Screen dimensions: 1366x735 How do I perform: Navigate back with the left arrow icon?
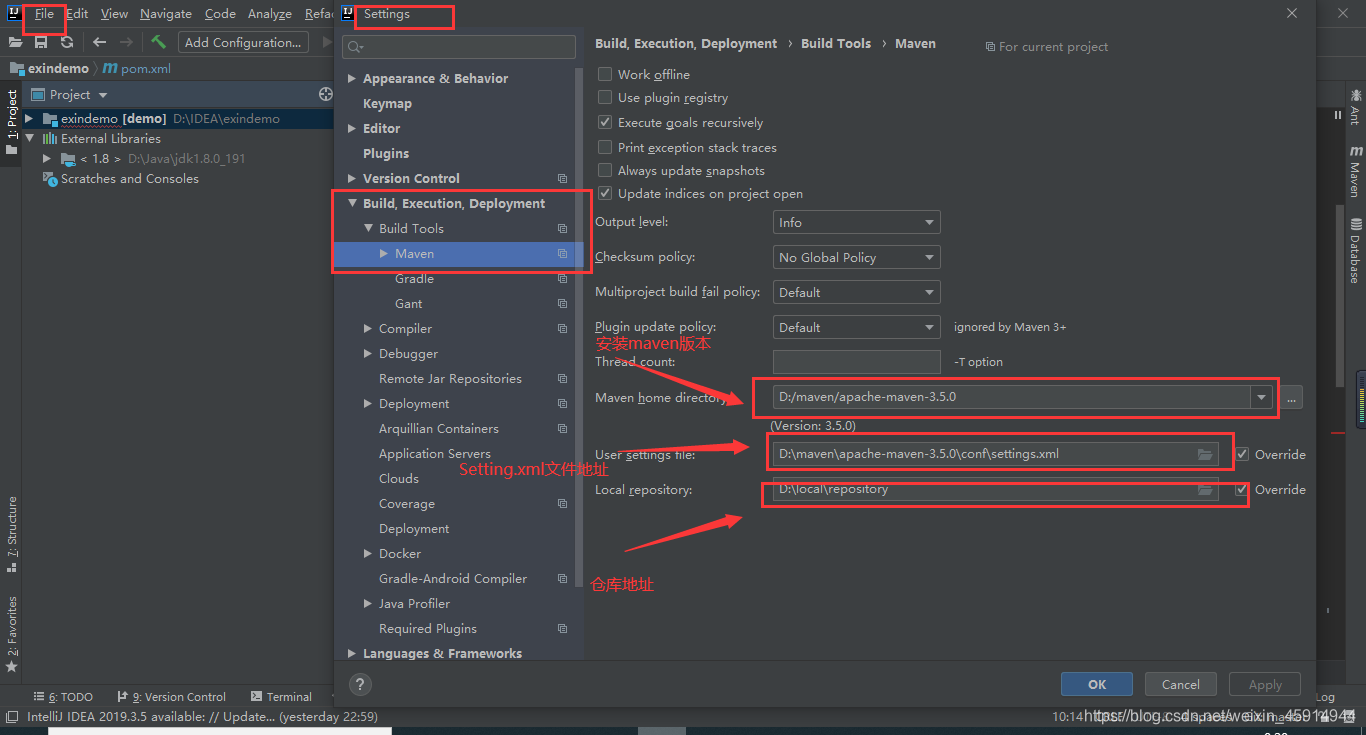[99, 42]
